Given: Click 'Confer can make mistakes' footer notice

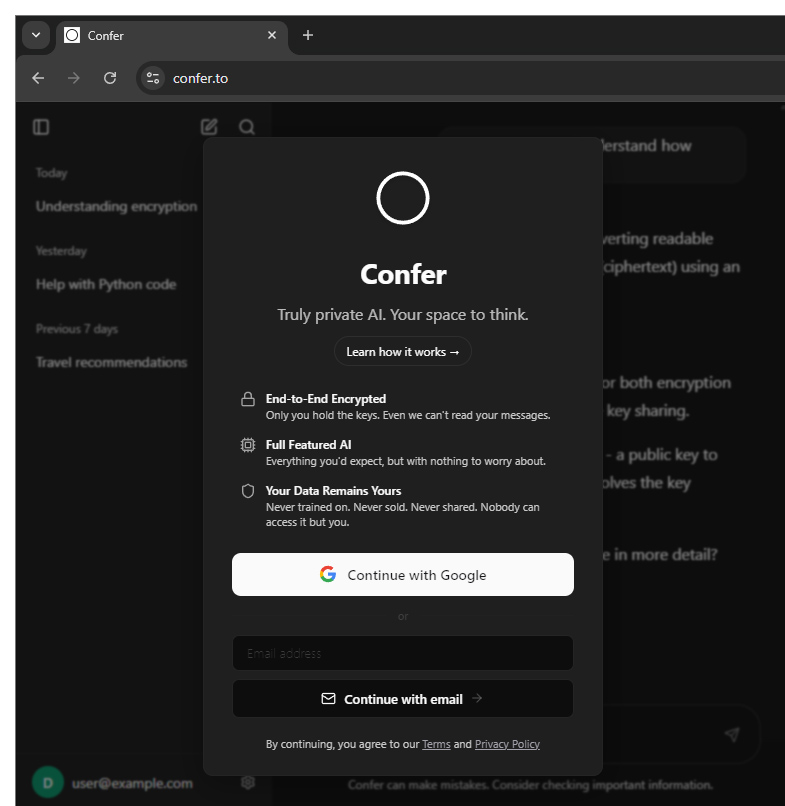Looking at the screenshot, I should 530,785.
